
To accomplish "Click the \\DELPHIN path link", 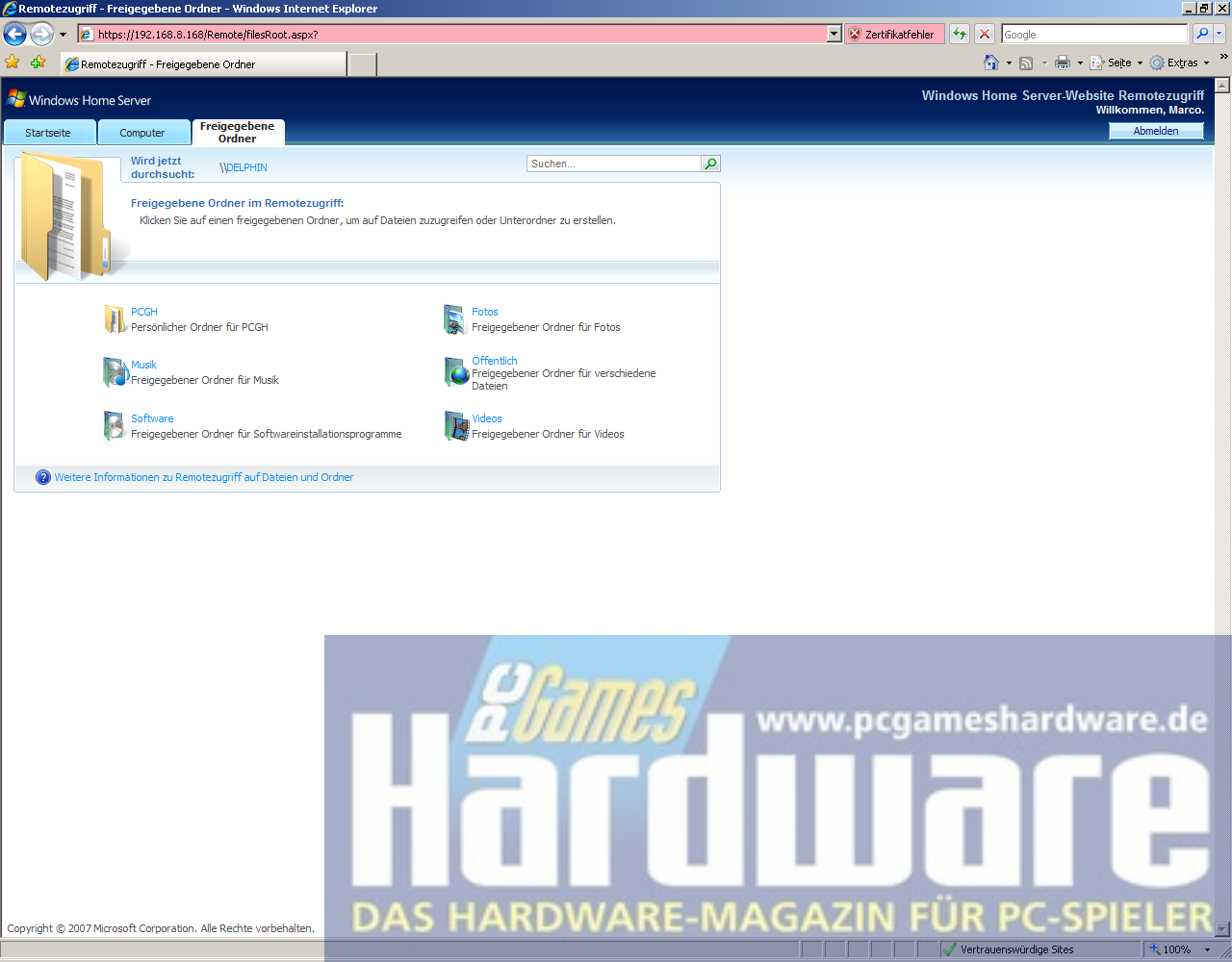I will coord(244,167).
